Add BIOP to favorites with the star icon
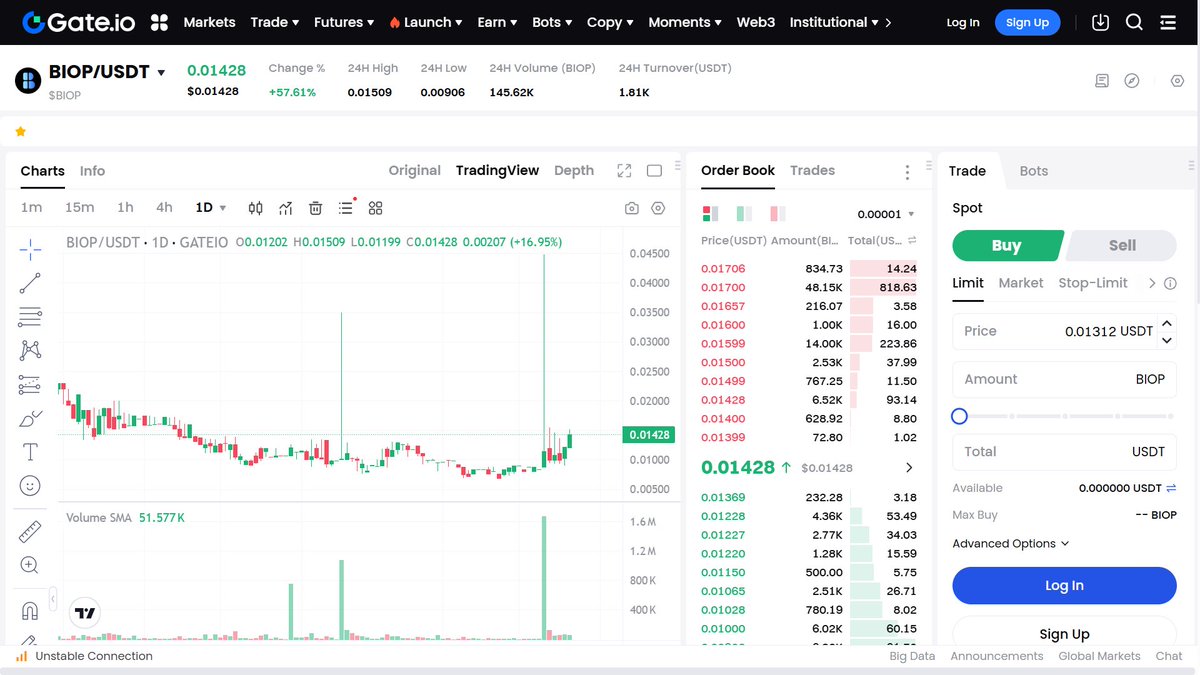 coord(20,131)
